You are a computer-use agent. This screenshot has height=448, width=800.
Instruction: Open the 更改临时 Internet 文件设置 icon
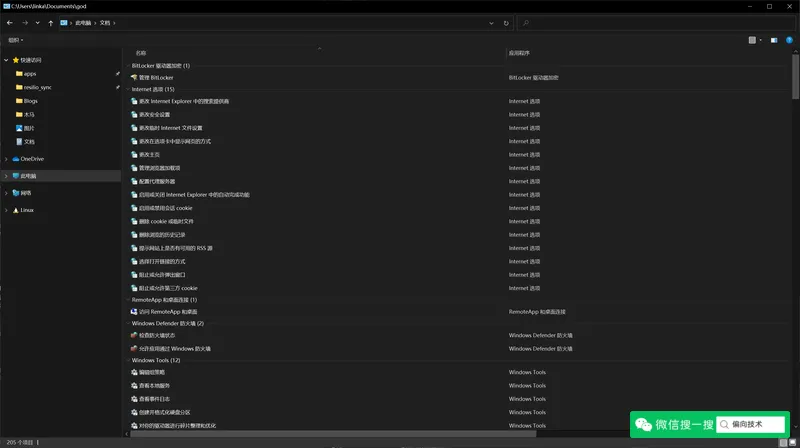coord(134,128)
